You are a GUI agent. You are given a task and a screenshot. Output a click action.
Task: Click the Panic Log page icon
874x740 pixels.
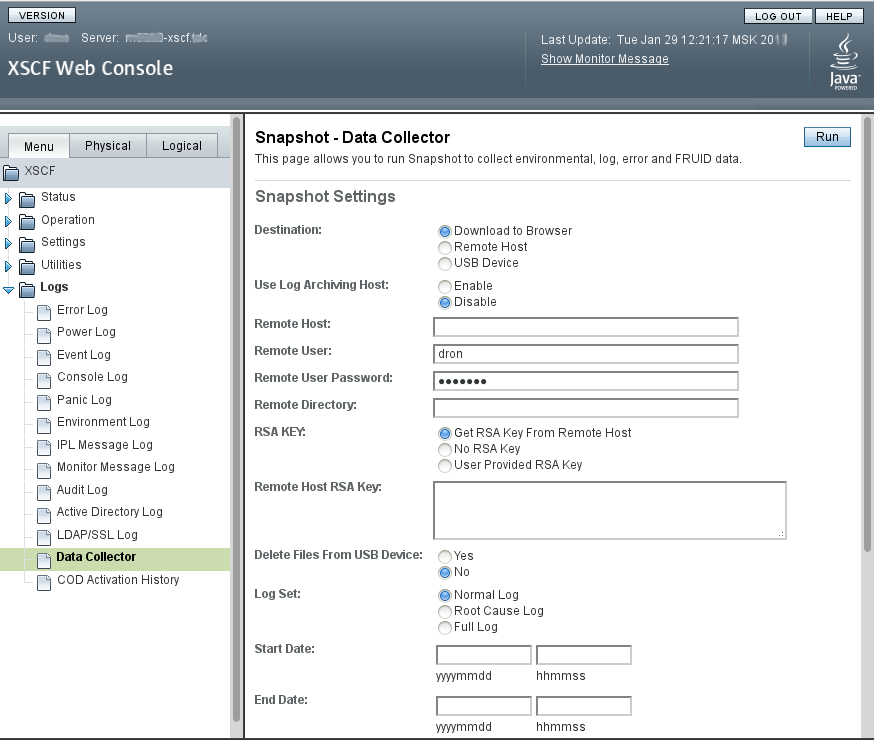tap(44, 402)
